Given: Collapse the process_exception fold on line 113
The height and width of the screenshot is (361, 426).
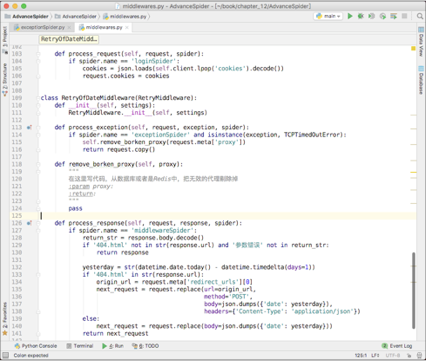Looking at the screenshot, I should coord(38,127).
